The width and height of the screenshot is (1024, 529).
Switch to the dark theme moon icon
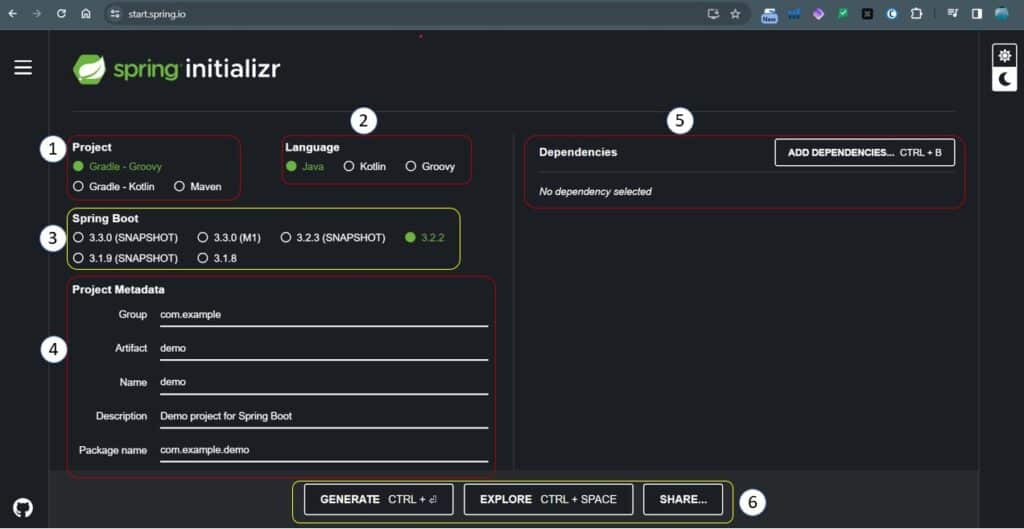point(1004,80)
